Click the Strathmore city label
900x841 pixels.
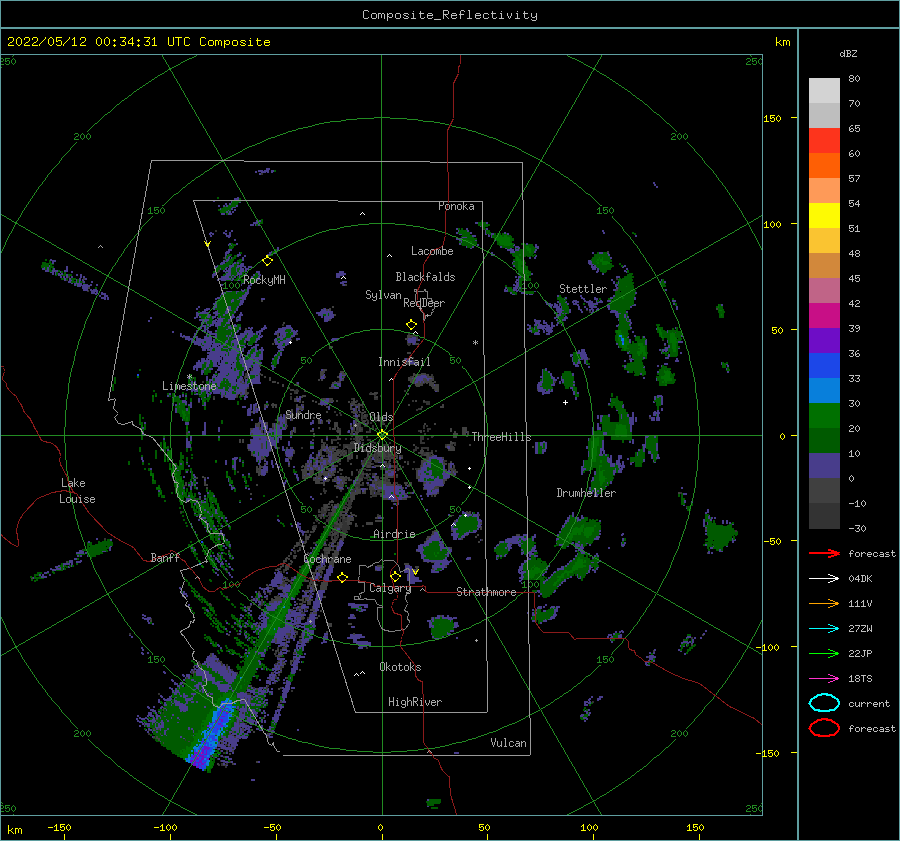click(486, 592)
